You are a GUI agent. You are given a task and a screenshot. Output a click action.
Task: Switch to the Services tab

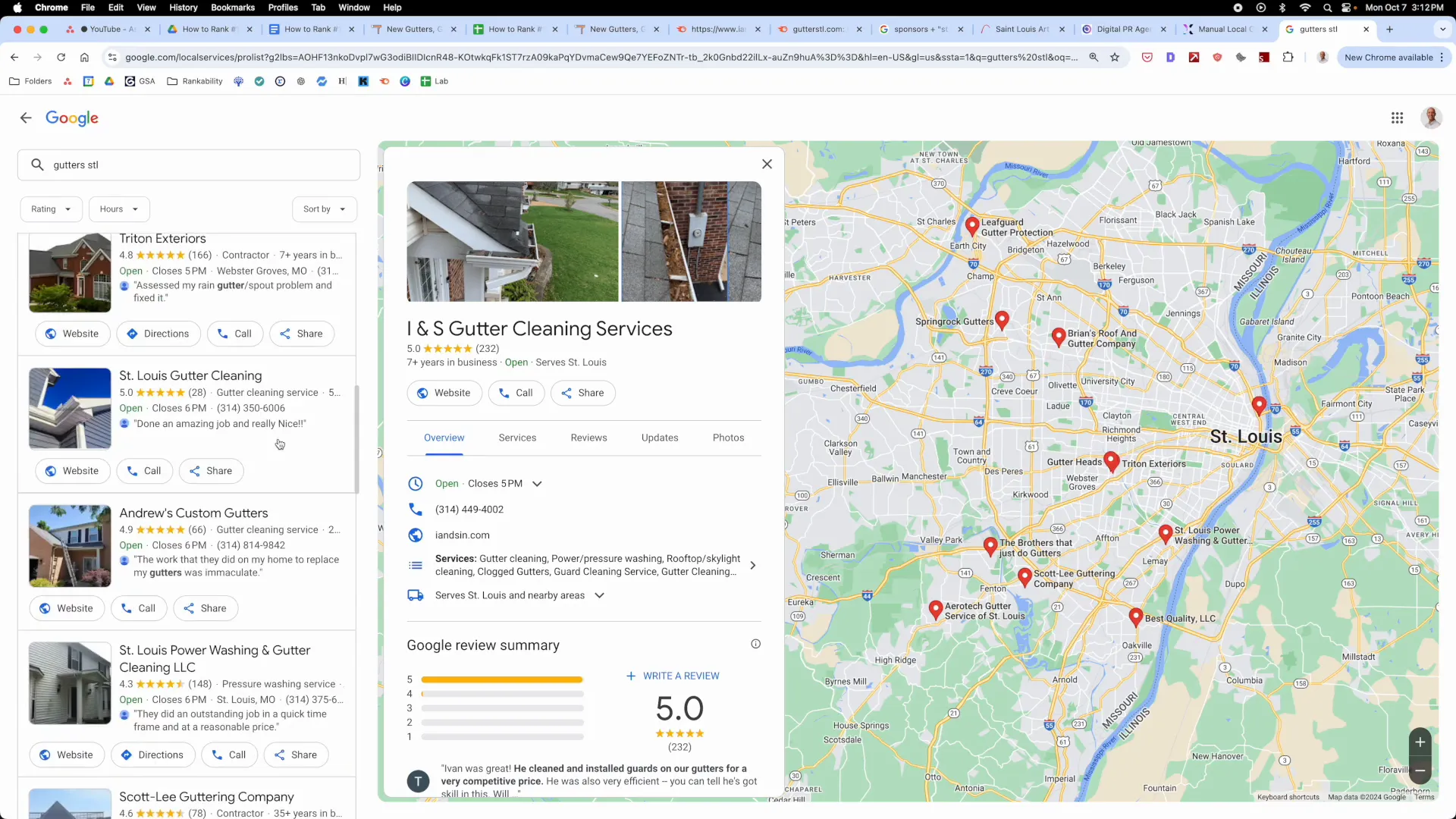(x=517, y=438)
